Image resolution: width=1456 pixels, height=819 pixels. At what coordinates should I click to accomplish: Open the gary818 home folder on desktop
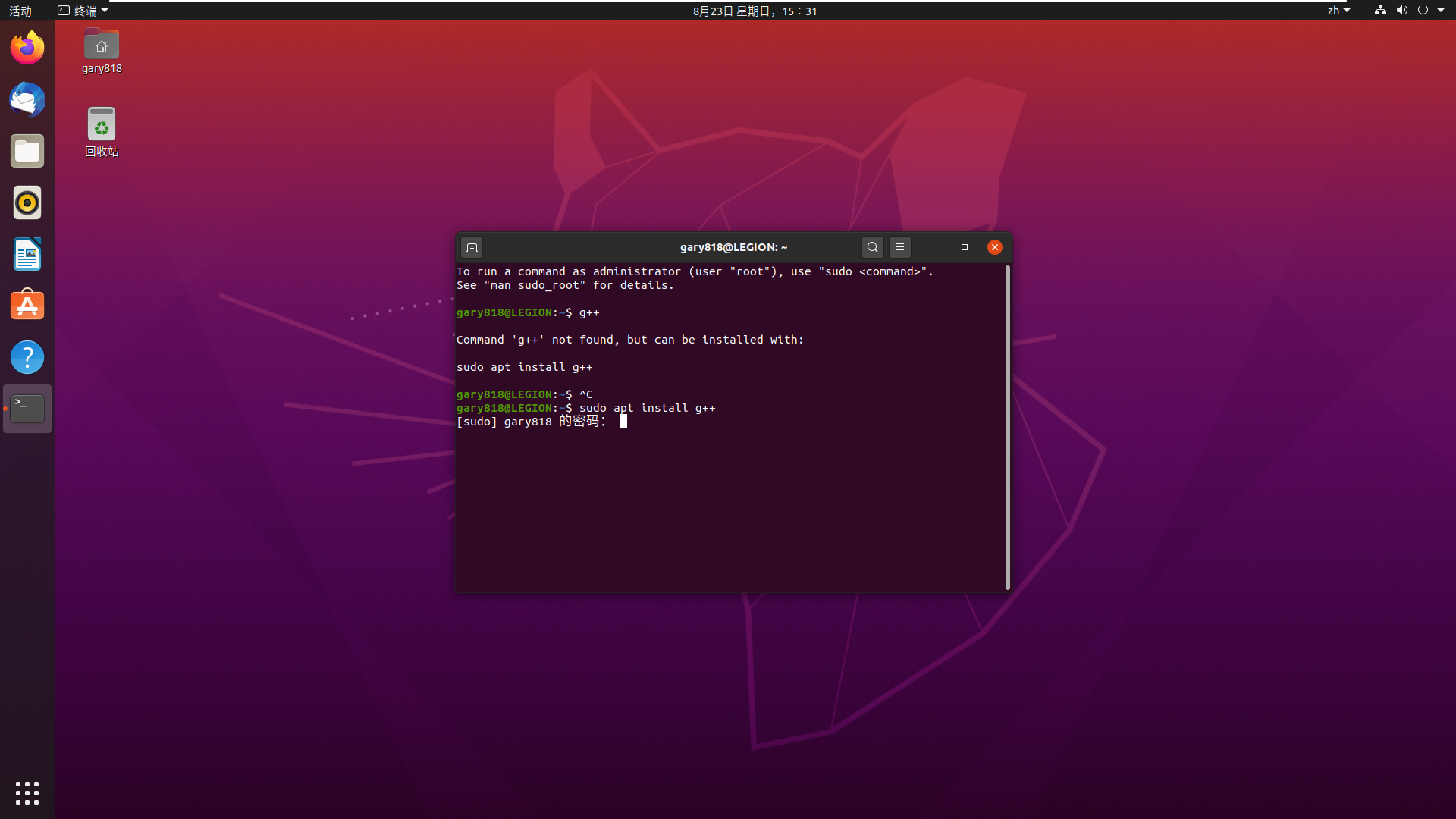(x=102, y=51)
